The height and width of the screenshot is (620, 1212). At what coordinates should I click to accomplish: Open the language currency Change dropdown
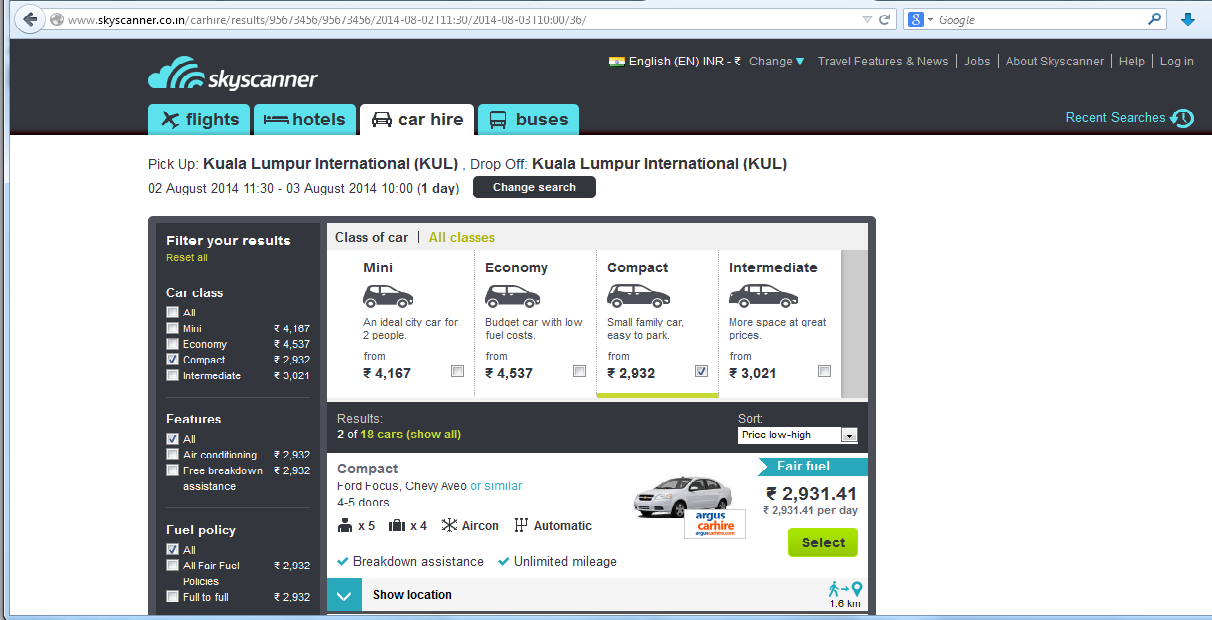[777, 61]
